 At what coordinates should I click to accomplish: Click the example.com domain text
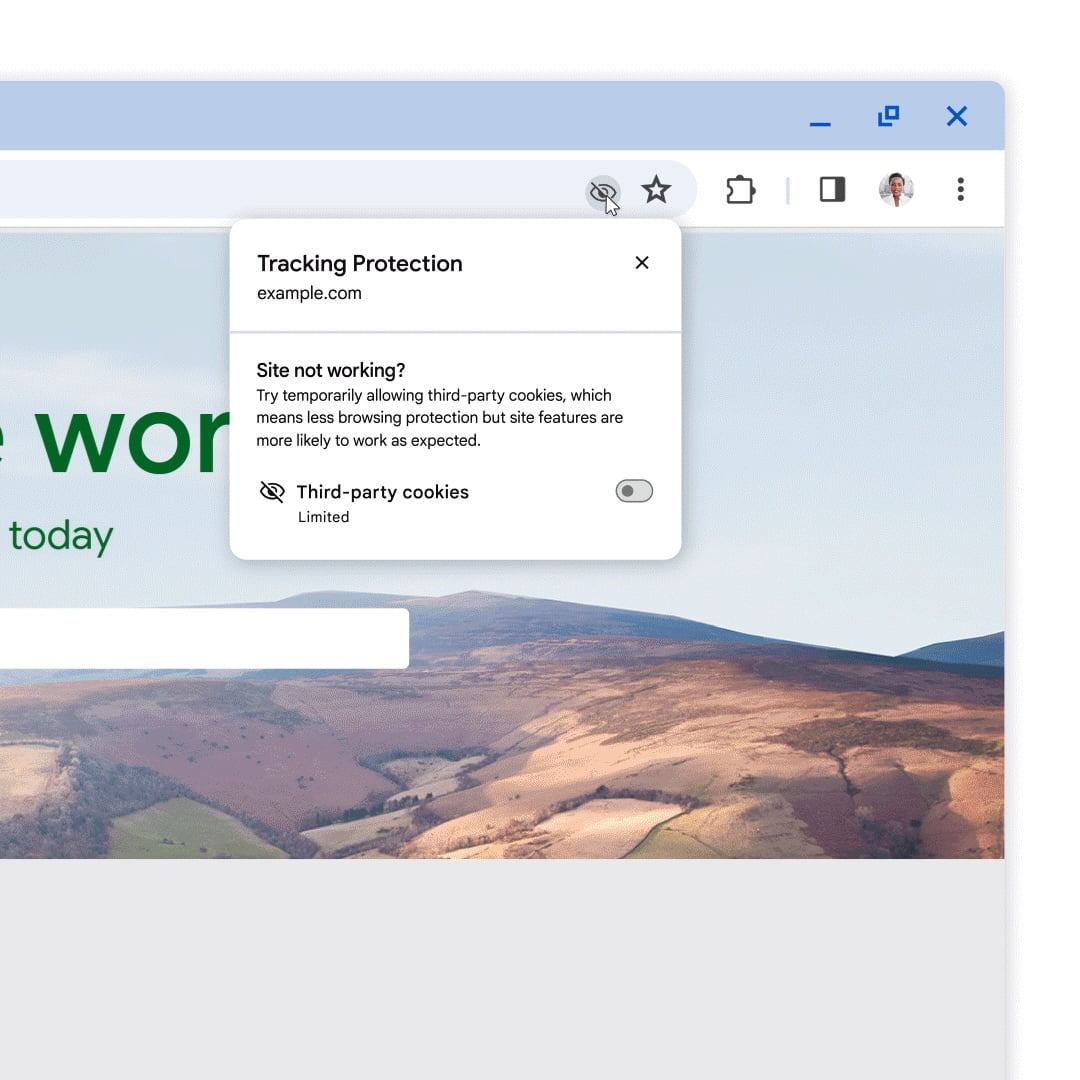(309, 294)
